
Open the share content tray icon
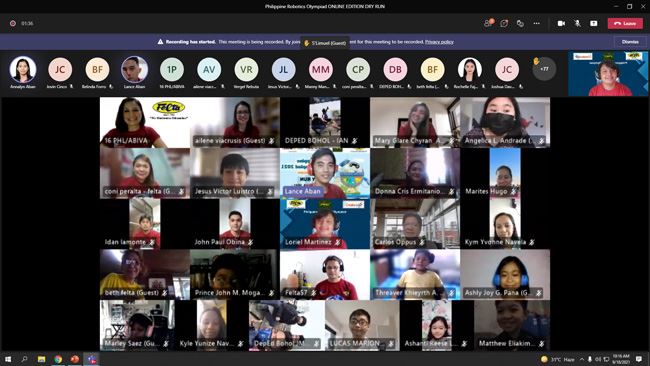coord(594,23)
